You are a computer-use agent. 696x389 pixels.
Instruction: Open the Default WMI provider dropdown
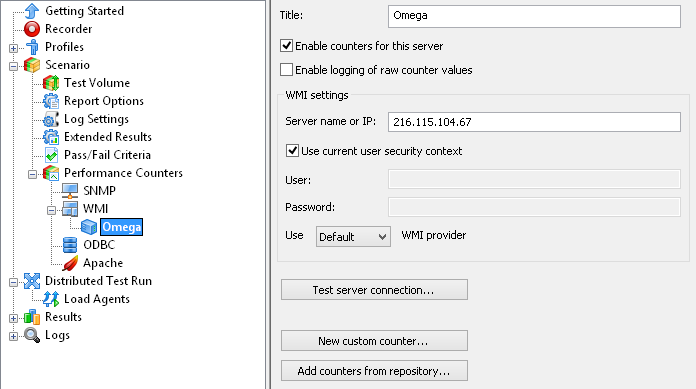tap(353, 236)
